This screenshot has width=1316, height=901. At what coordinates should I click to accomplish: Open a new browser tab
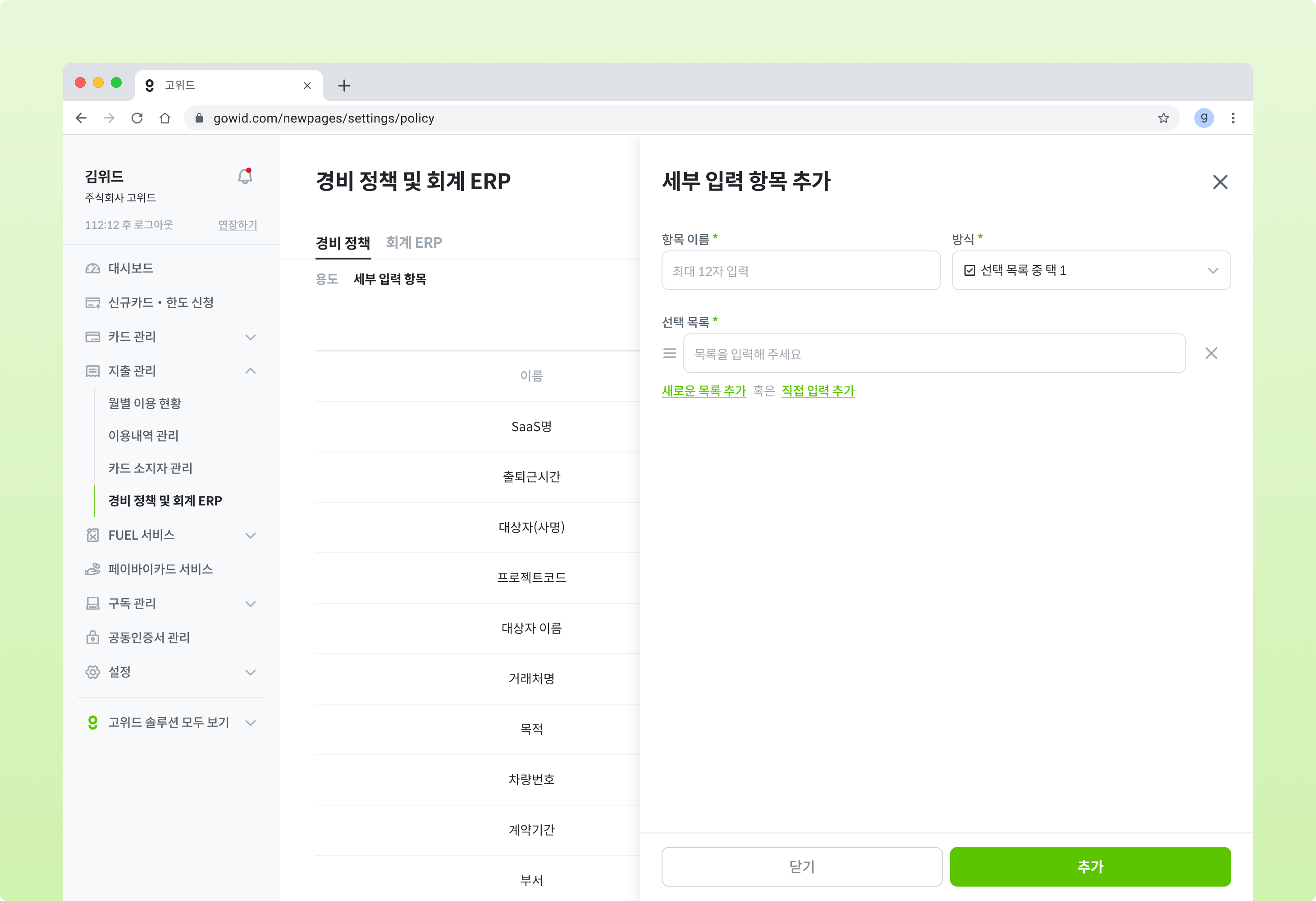(344, 86)
